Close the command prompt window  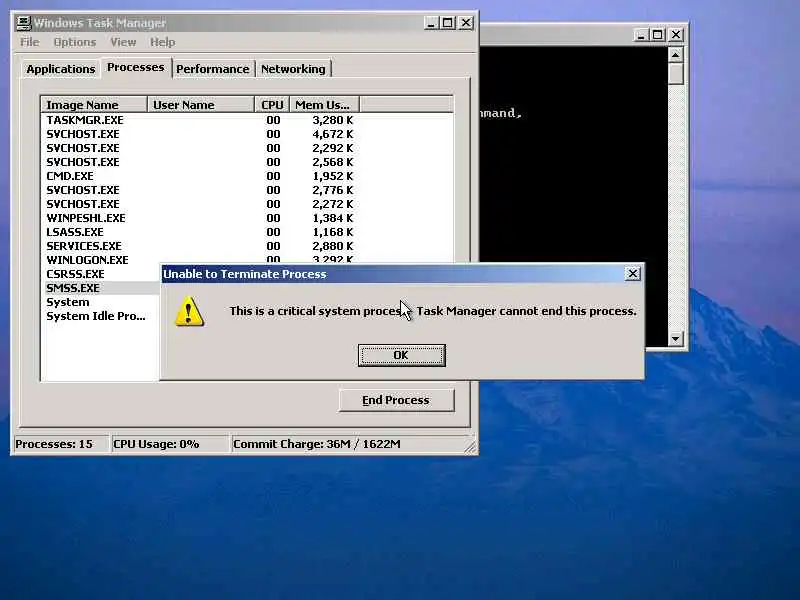pos(676,35)
